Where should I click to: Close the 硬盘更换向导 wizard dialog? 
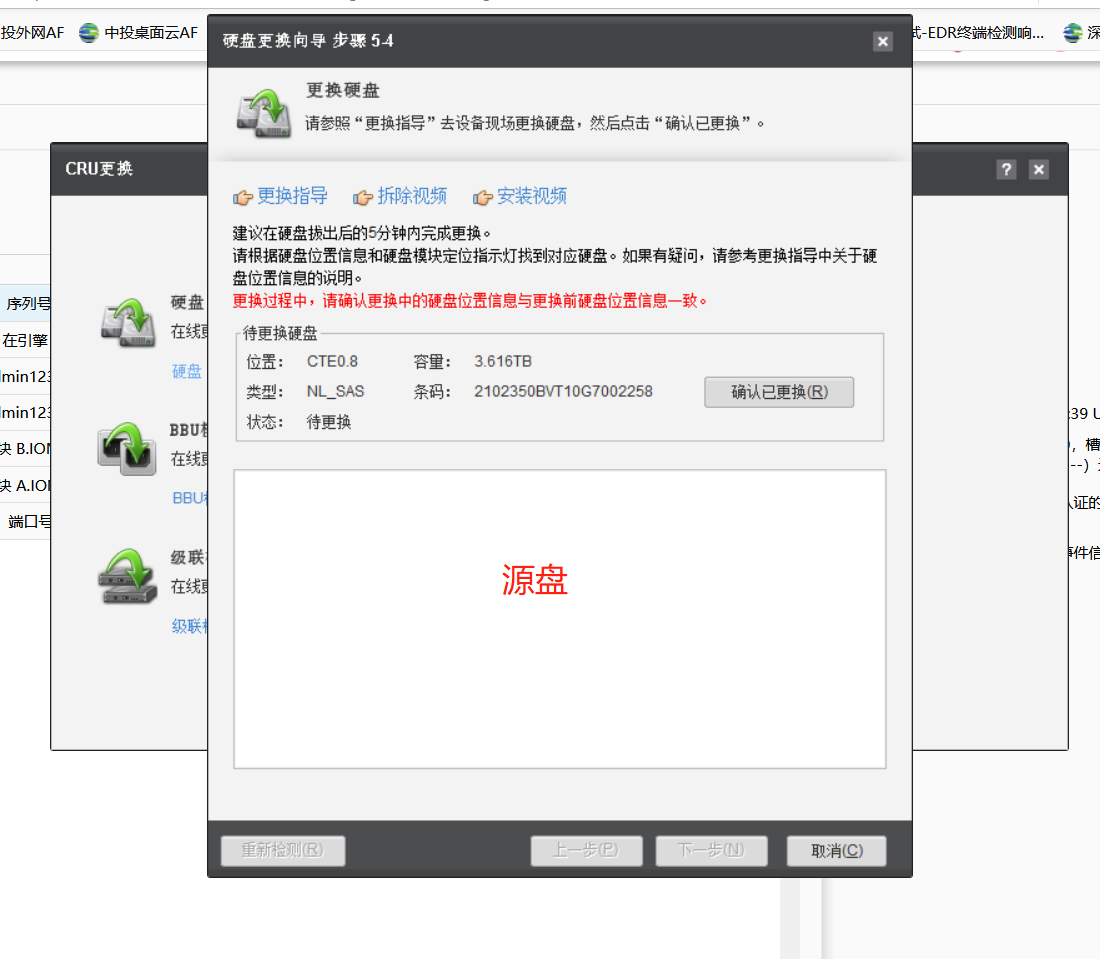pyautogui.click(x=883, y=41)
